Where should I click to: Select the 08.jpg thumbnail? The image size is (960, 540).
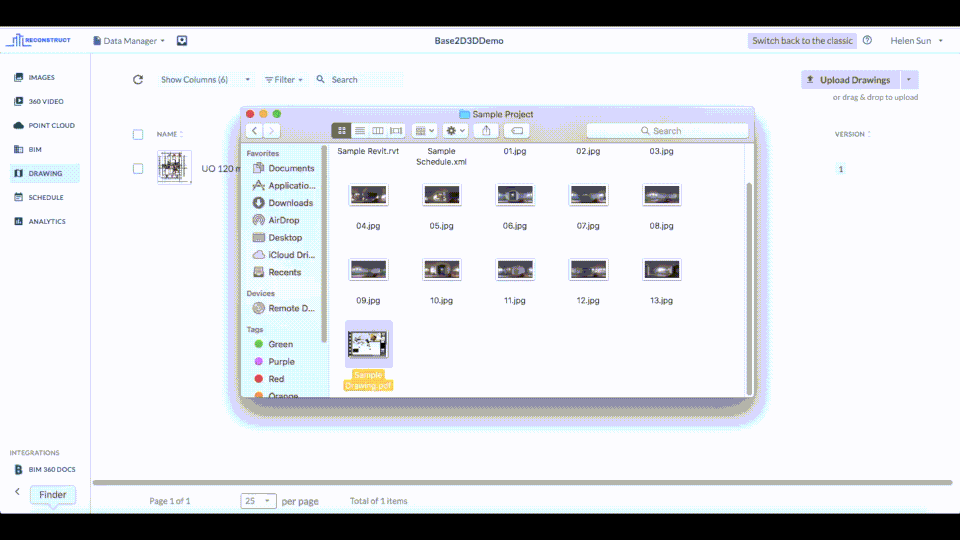661,195
